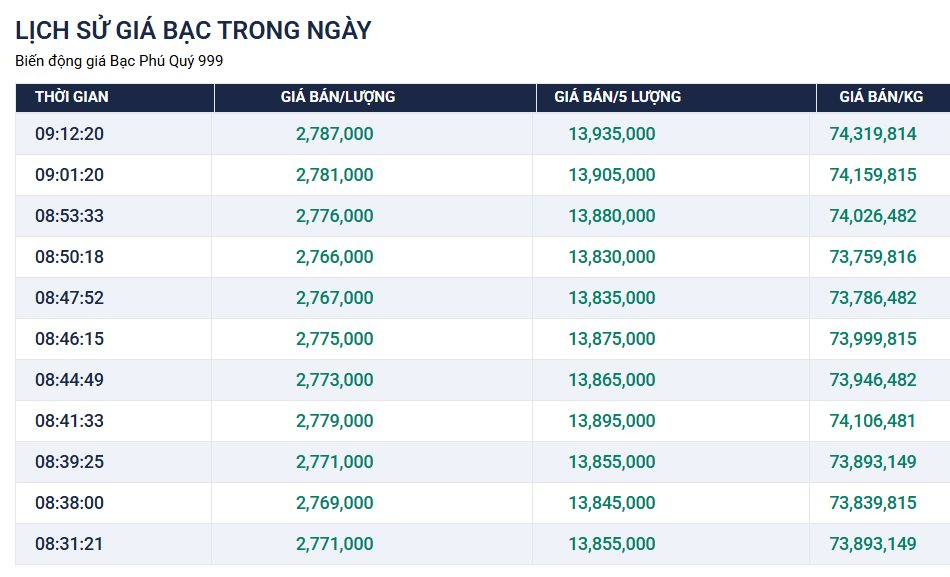Click the 2,767,000 price value

coord(334,298)
